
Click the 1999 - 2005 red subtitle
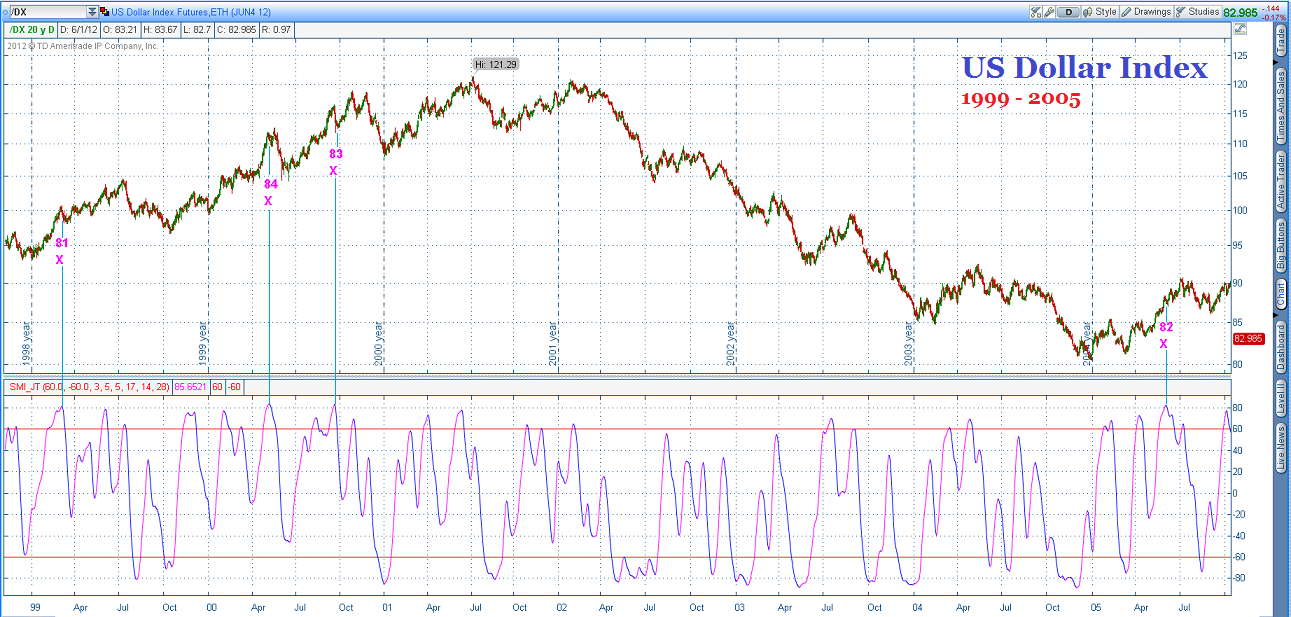tap(1020, 98)
